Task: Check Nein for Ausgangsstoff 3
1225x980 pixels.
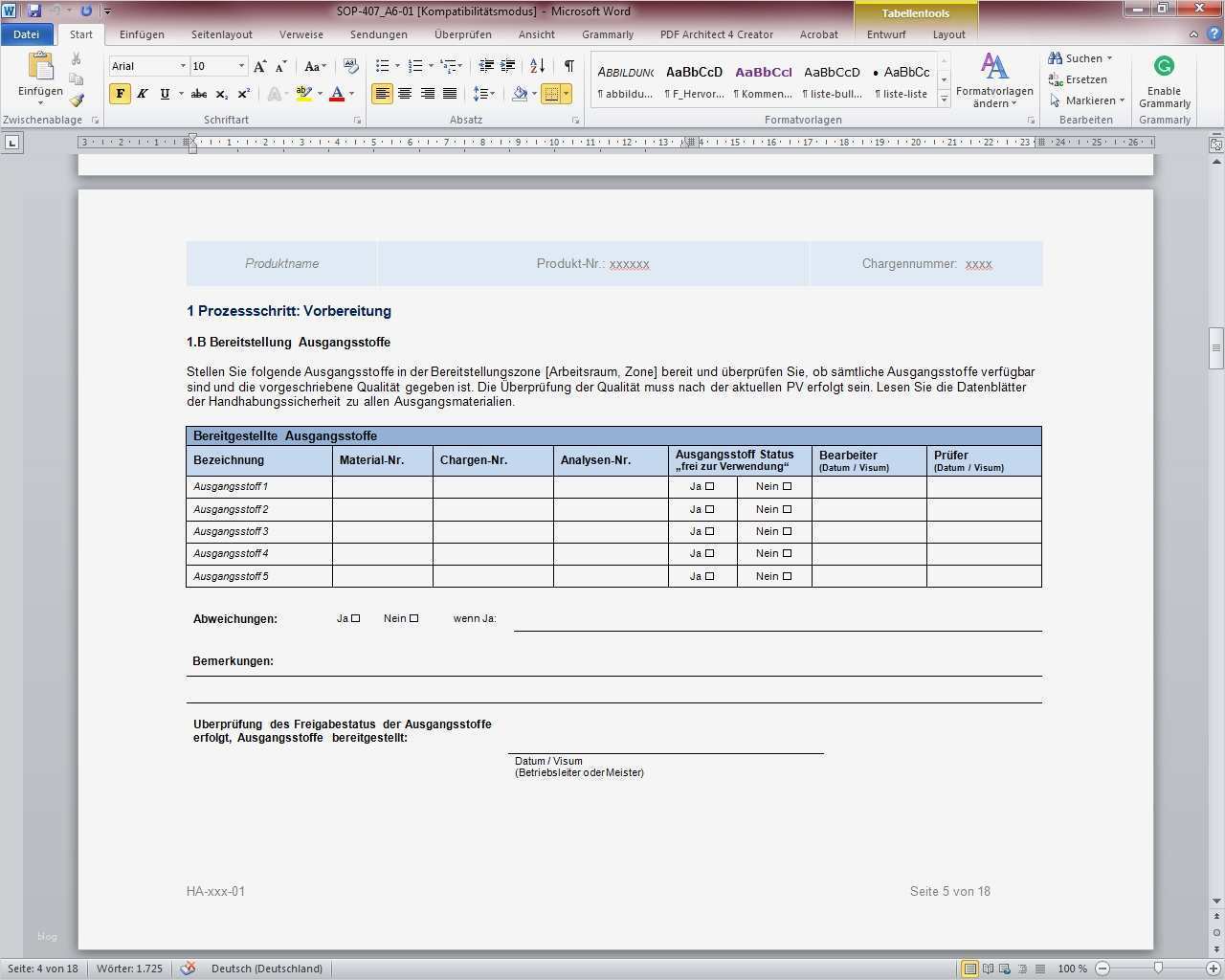Action: click(x=788, y=531)
